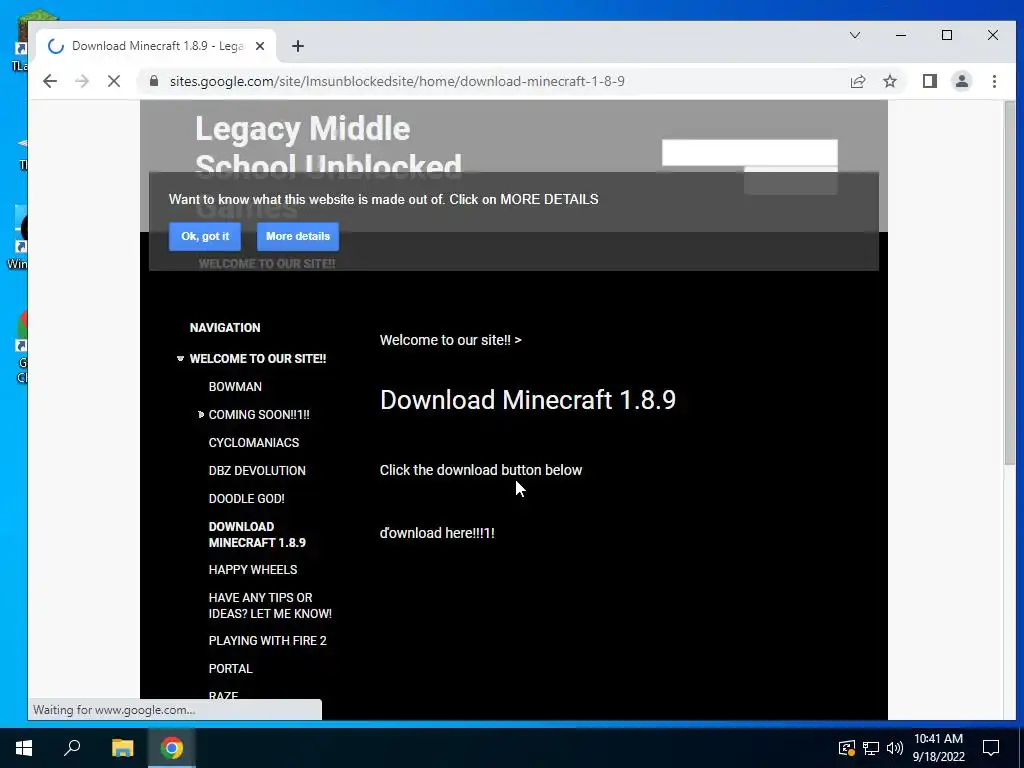The width and height of the screenshot is (1024, 768).
Task: Open Chrome's three-dot menu
Action: [x=994, y=81]
